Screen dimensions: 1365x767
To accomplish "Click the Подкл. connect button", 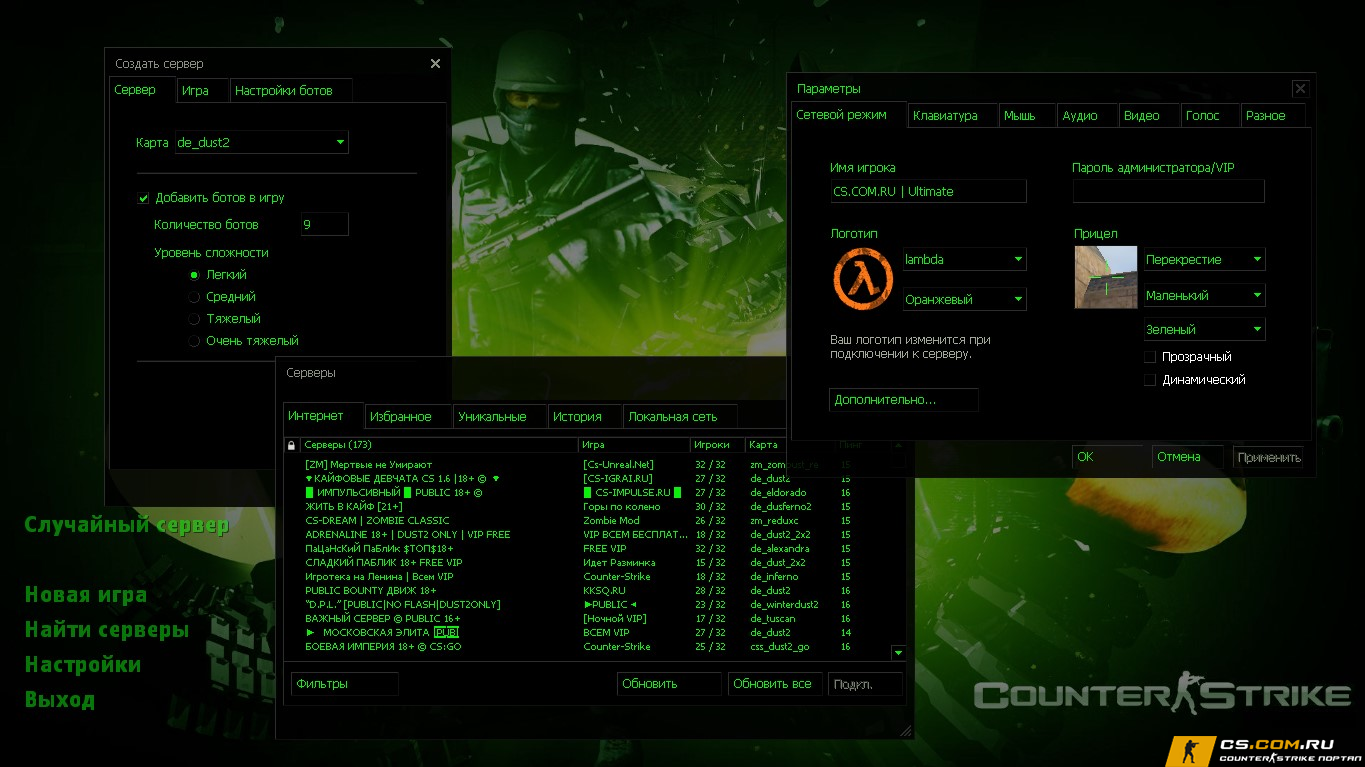I will [866, 684].
